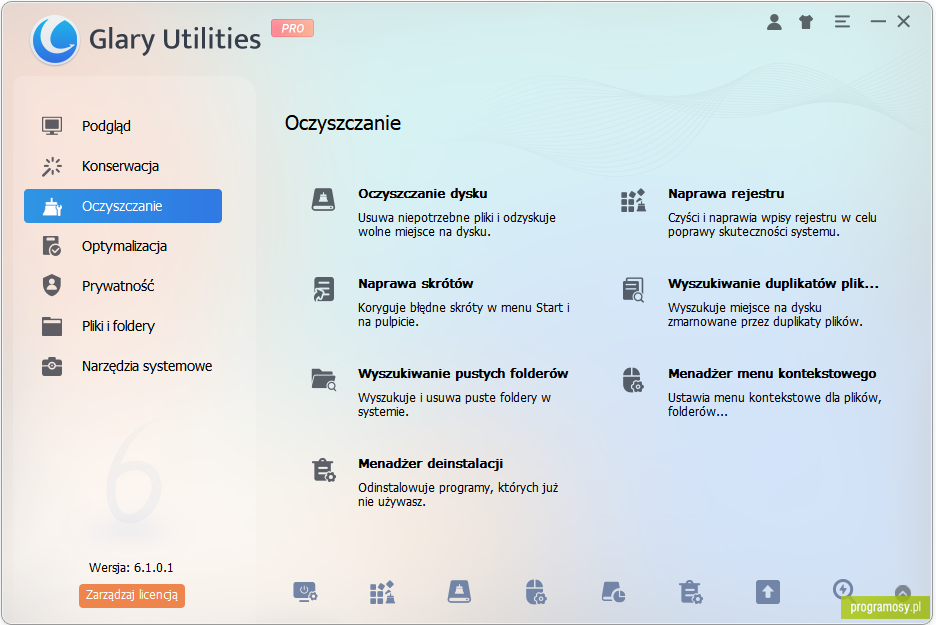
Task: Open Menadżer deinstalacji via its title
Action: click(430, 464)
